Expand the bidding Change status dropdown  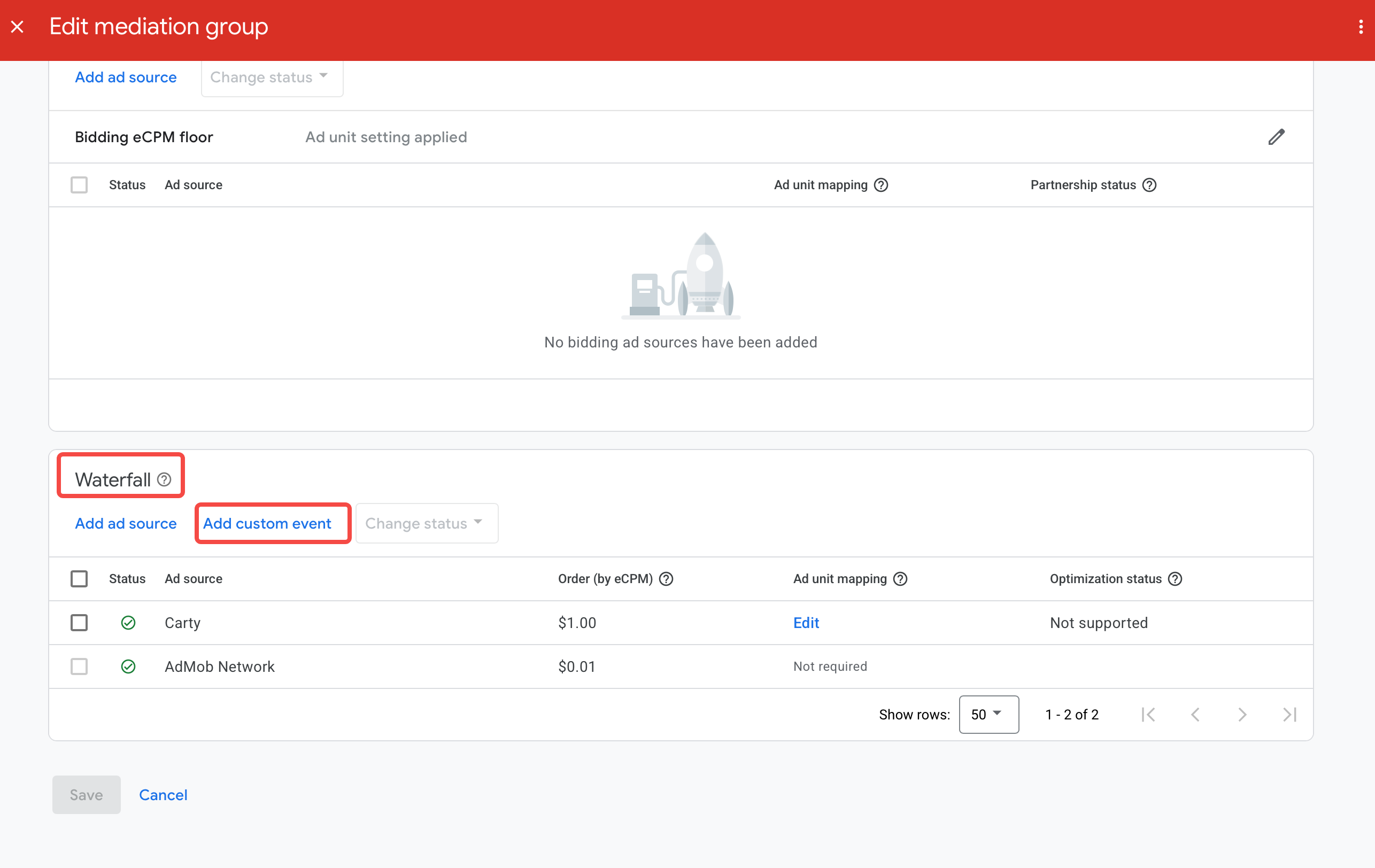point(271,77)
